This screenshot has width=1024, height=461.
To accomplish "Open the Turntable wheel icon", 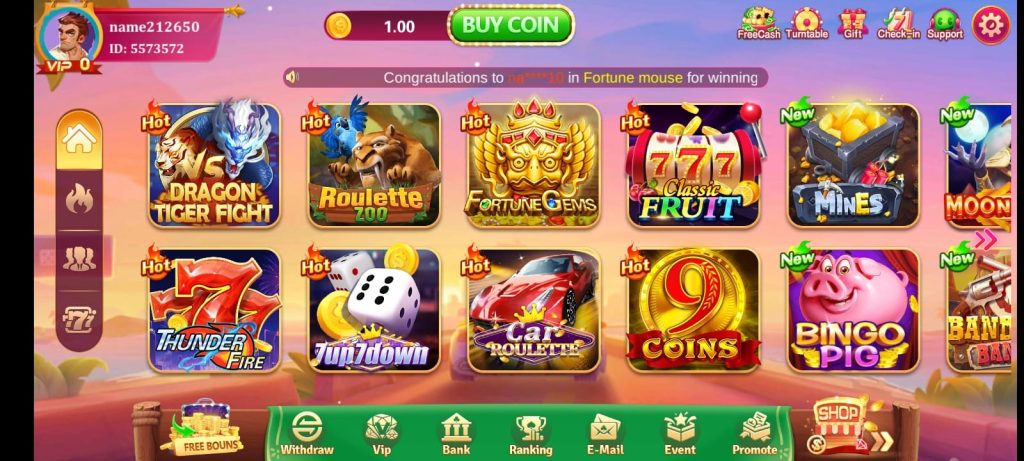I will click(x=807, y=24).
